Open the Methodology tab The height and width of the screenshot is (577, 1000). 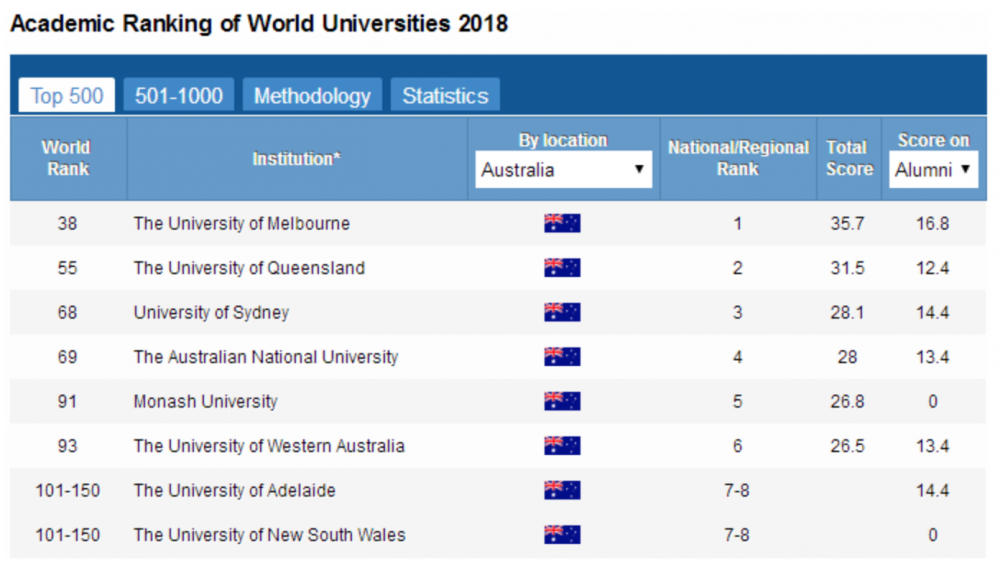coord(312,96)
